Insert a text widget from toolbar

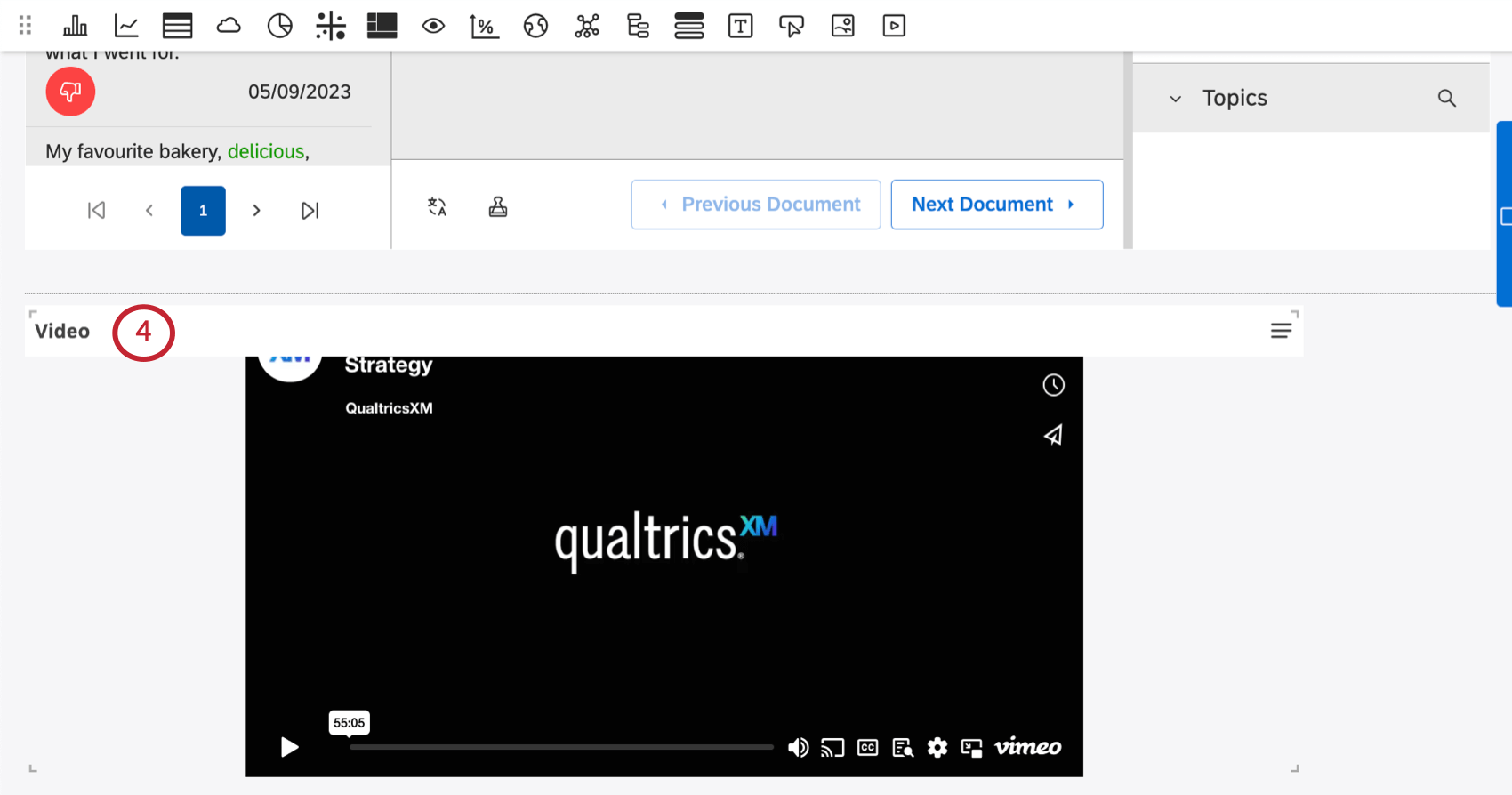740,26
